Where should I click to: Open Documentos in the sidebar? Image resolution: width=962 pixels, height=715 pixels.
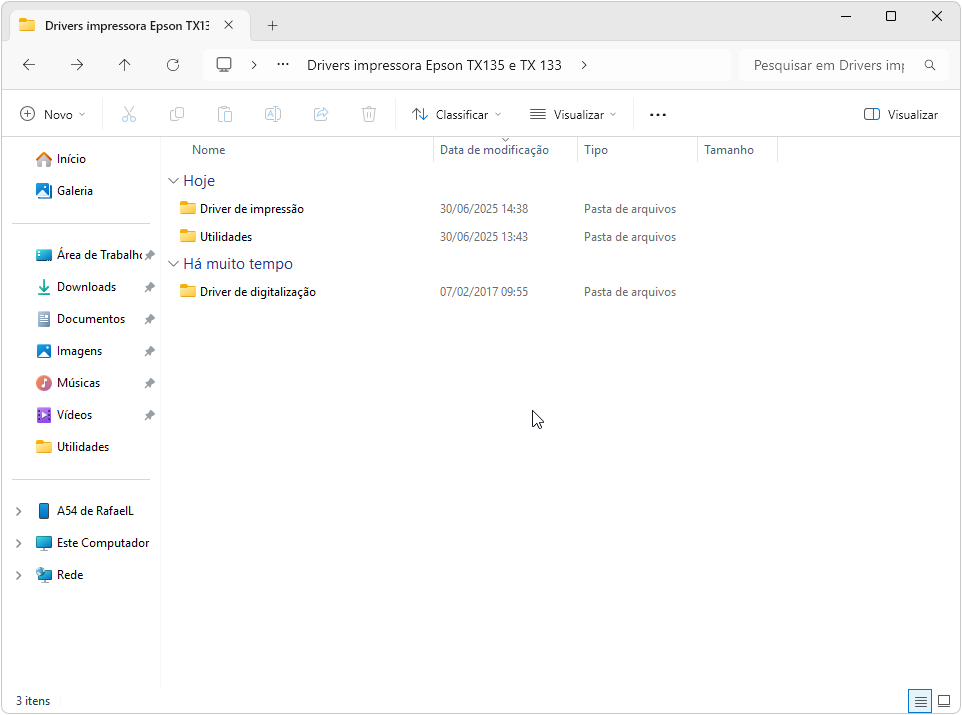[x=81, y=319]
